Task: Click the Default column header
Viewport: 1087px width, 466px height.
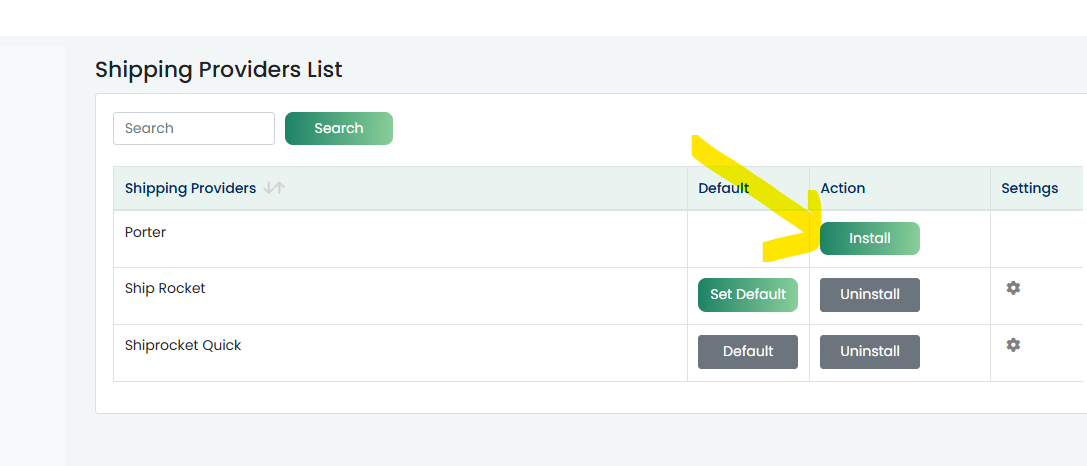Action: point(723,188)
